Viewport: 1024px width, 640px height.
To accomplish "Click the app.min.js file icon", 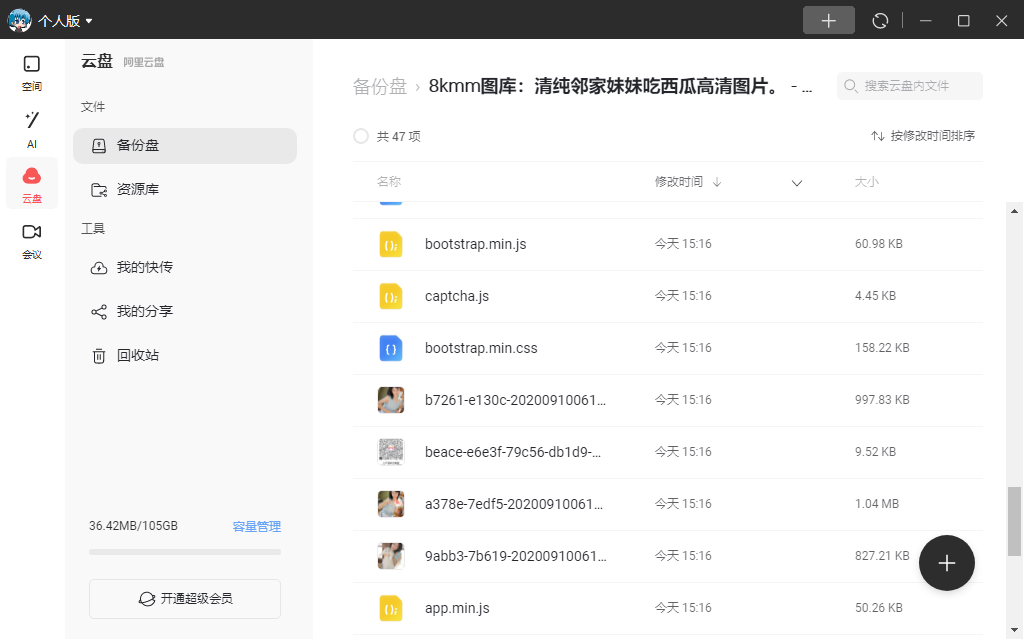I will pyautogui.click(x=391, y=609).
